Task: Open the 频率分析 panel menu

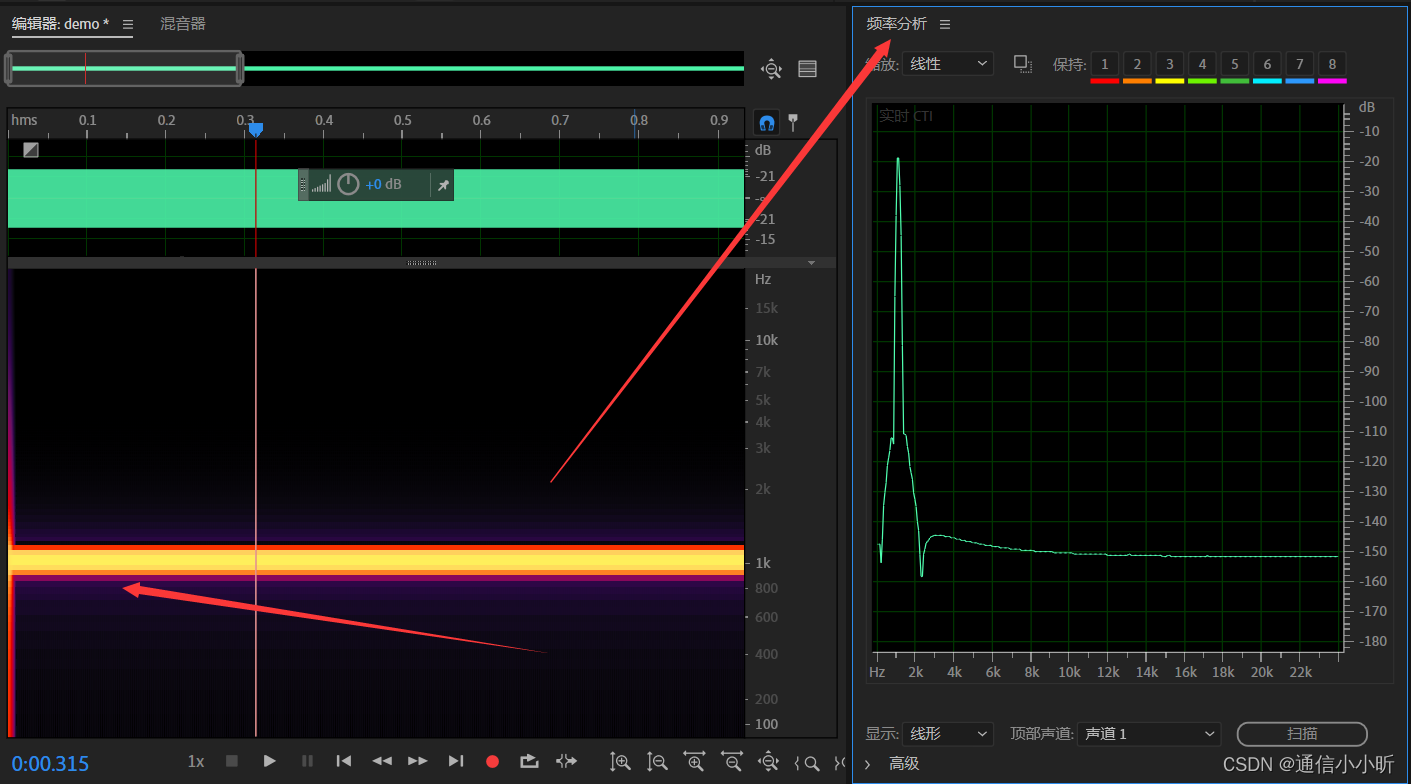Action: point(945,24)
